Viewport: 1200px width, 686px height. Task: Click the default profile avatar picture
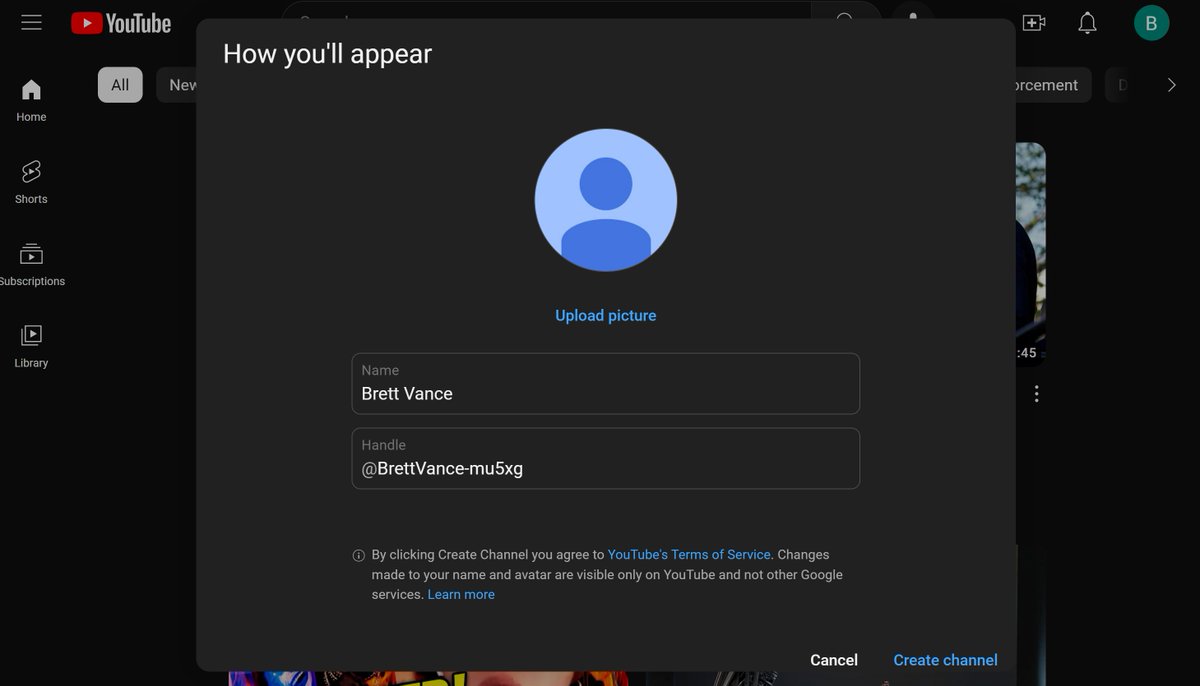click(x=606, y=200)
